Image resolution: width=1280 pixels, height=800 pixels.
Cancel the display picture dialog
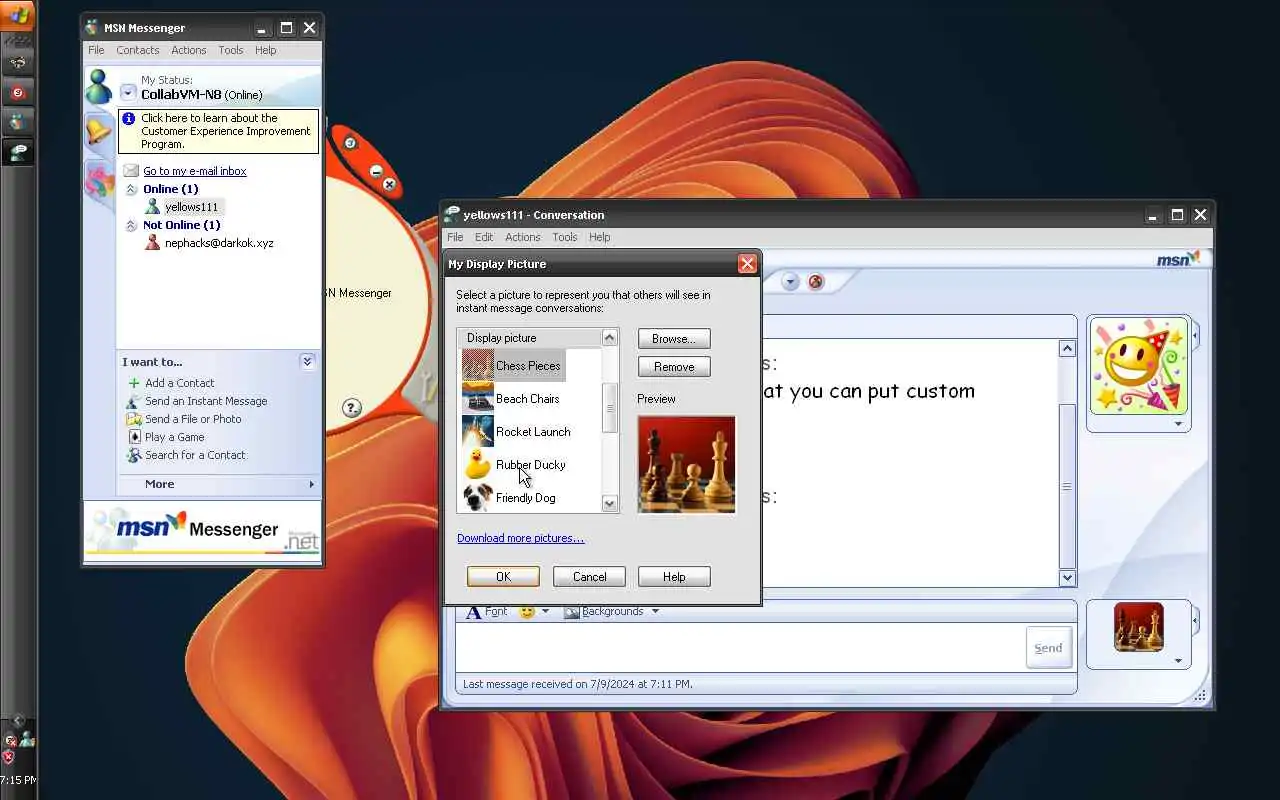[x=589, y=577]
